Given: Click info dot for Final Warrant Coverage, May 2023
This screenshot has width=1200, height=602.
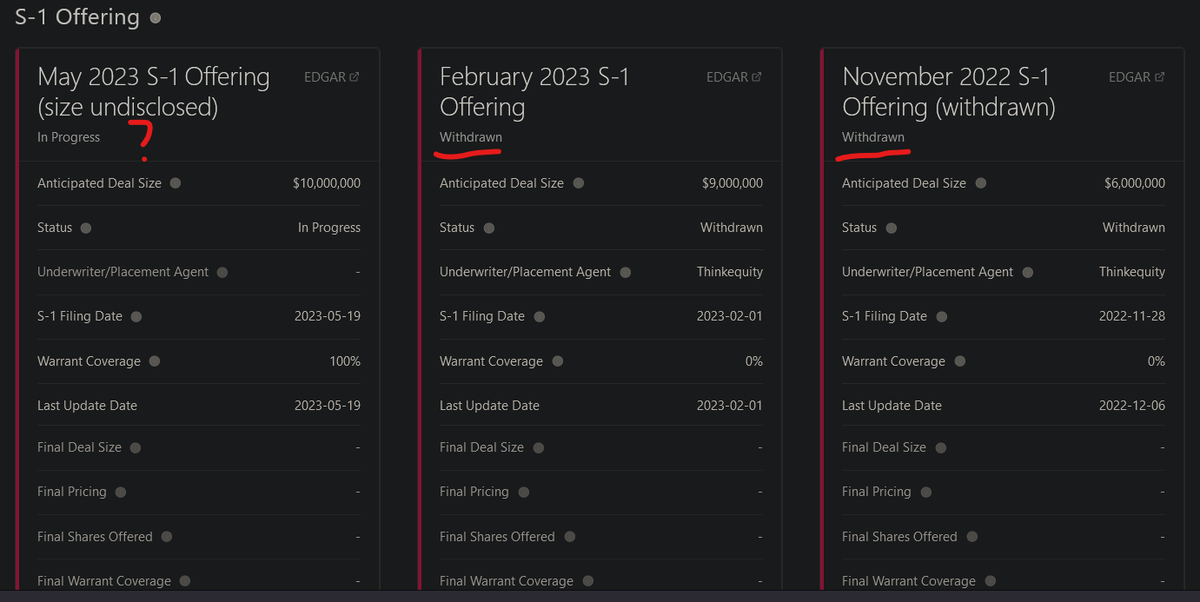Looking at the screenshot, I should click(185, 581).
